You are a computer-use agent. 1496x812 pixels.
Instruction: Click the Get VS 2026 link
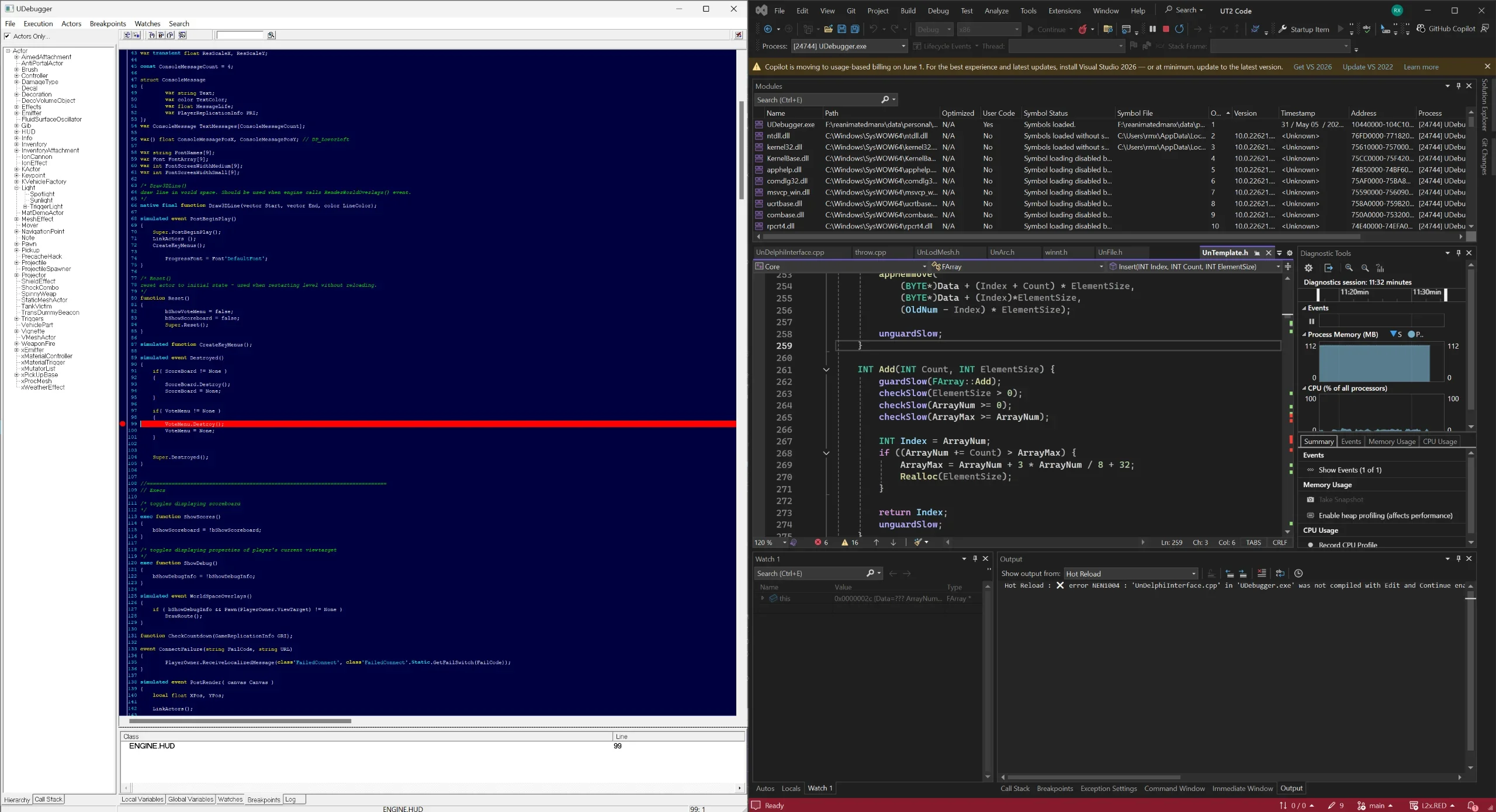click(1313, 67)
